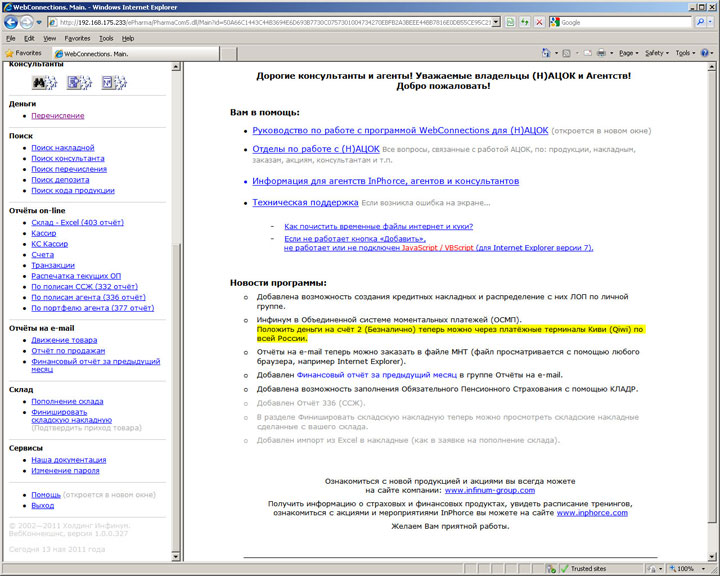This screenshot has width=720, height=576.
Task: Click the zoom magnifier icon in status bar
Action: pos(673,569)
